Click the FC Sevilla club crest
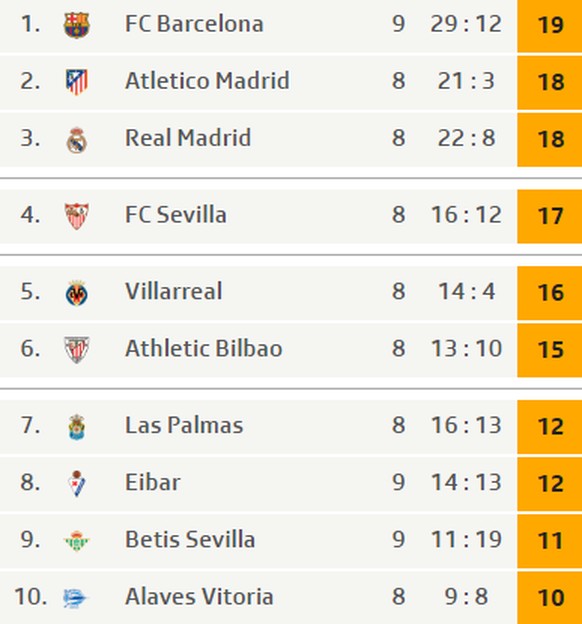Viewport: 582px width, 624px height. [76, 216]
